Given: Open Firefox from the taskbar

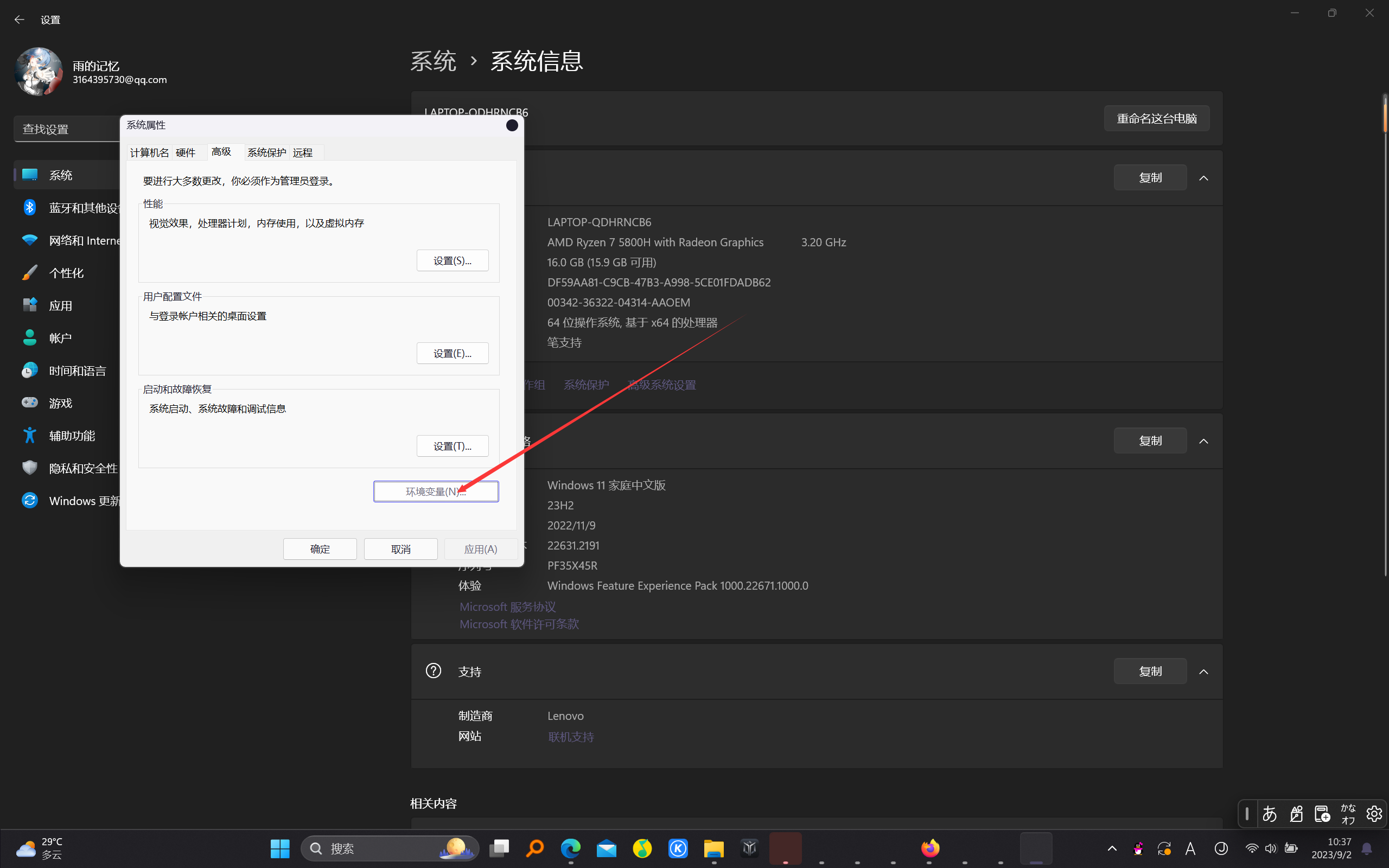Looking at the screenshot, I should (930, 848).
